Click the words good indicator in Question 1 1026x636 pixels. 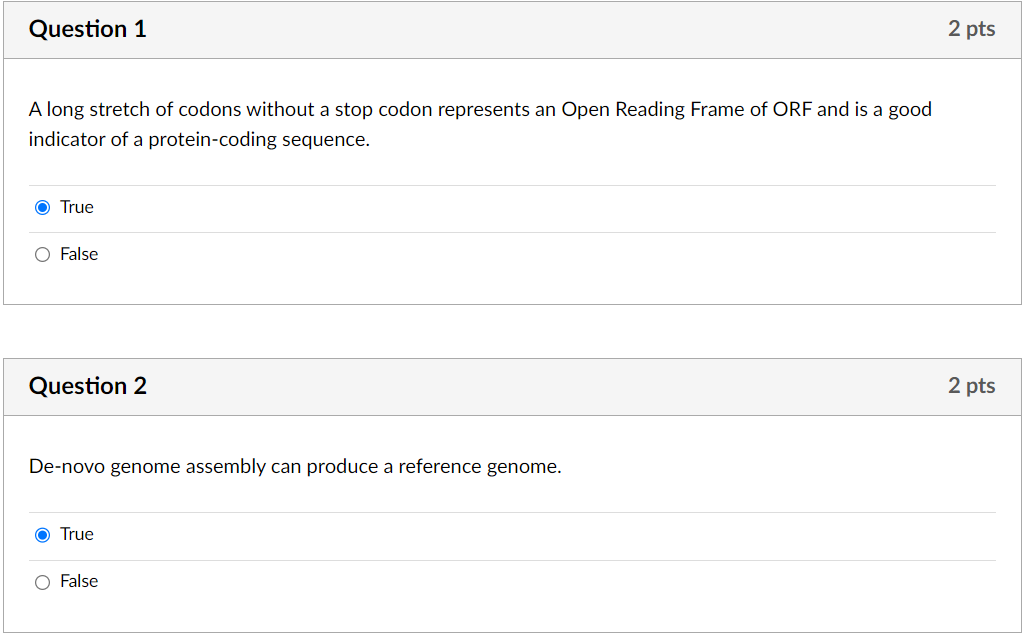pyautogui.click(x=909, y=109)
